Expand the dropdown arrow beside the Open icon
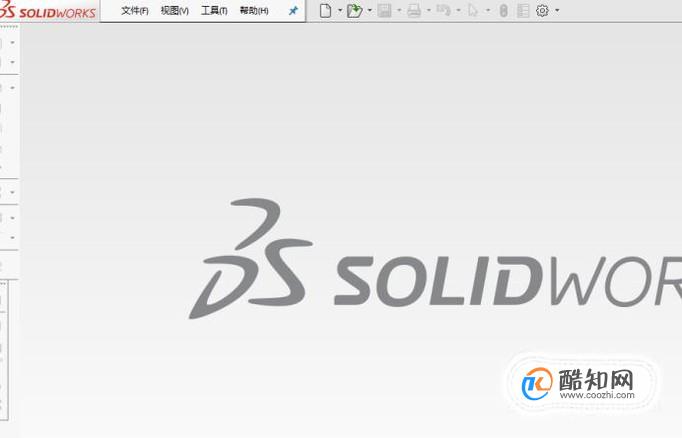 pos(370,10)
